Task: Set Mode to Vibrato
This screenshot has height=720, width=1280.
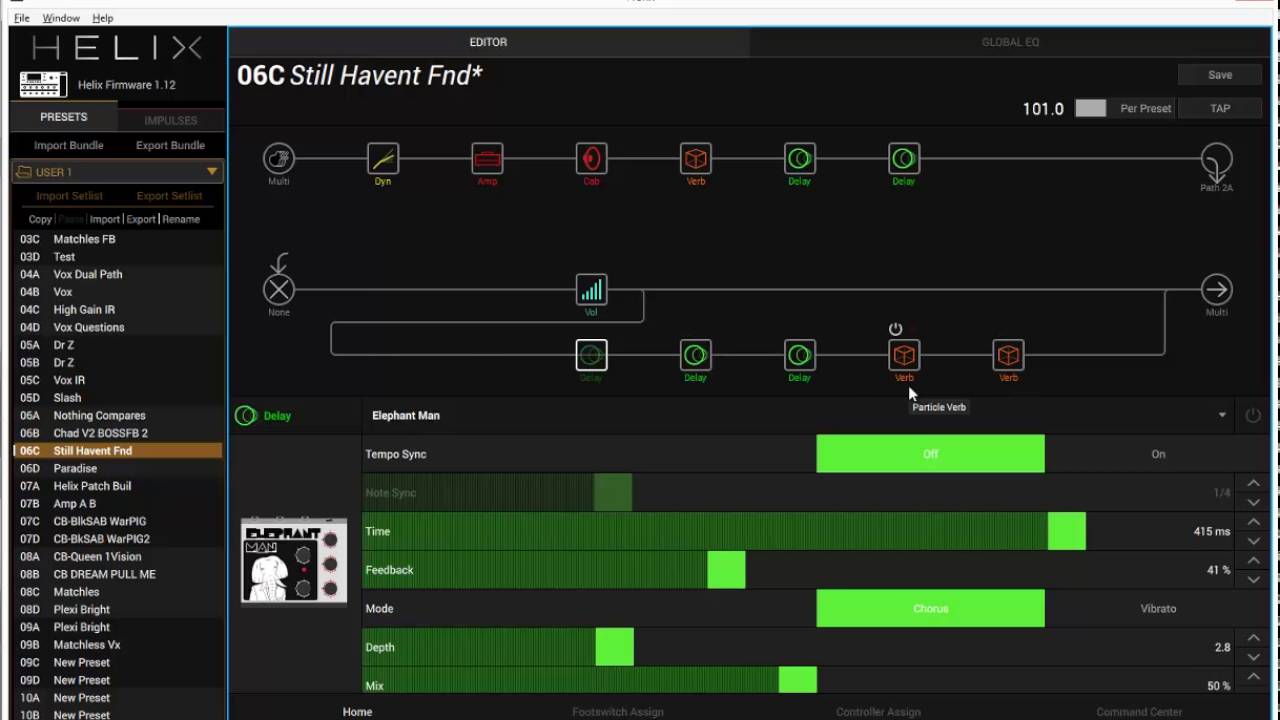Action: point(1158,608)
